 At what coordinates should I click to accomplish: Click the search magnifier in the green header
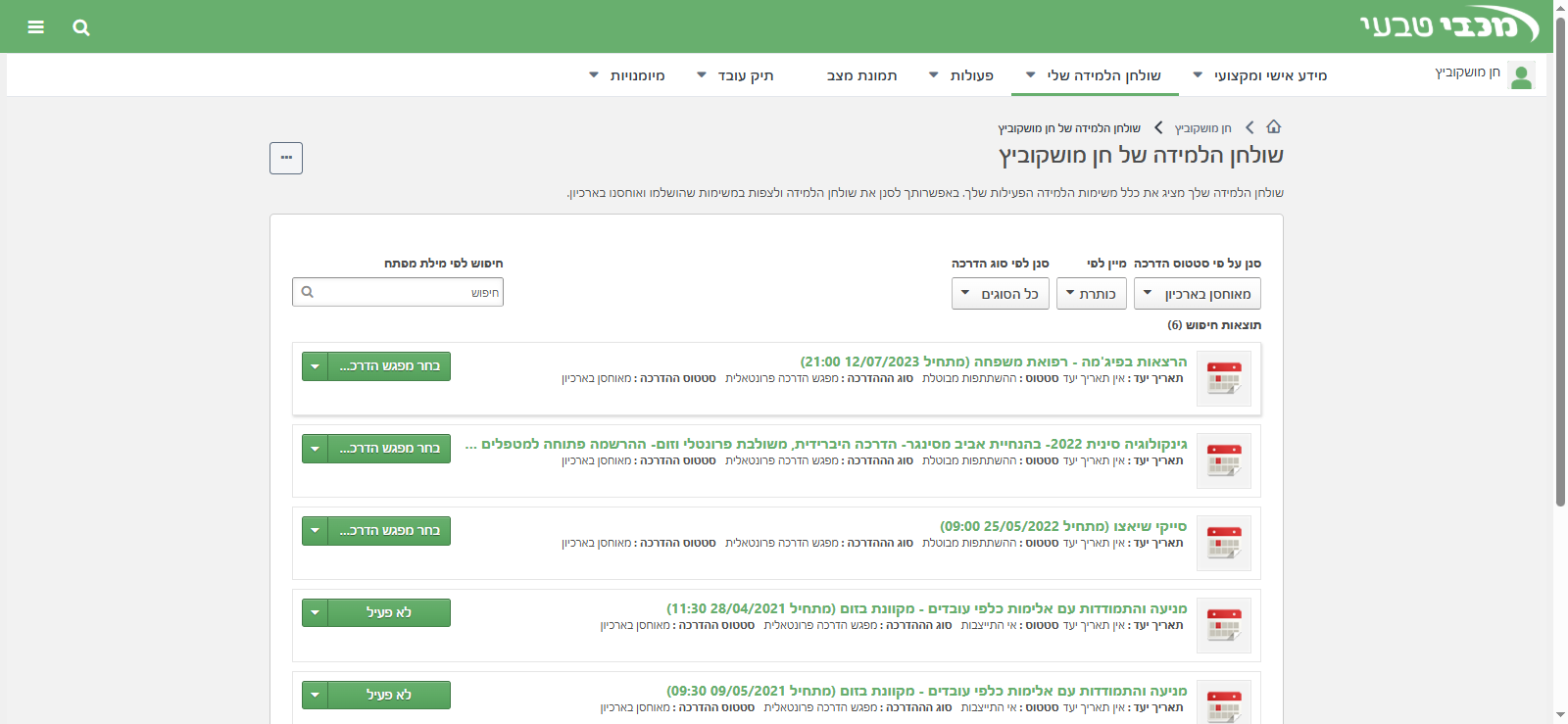81,27
